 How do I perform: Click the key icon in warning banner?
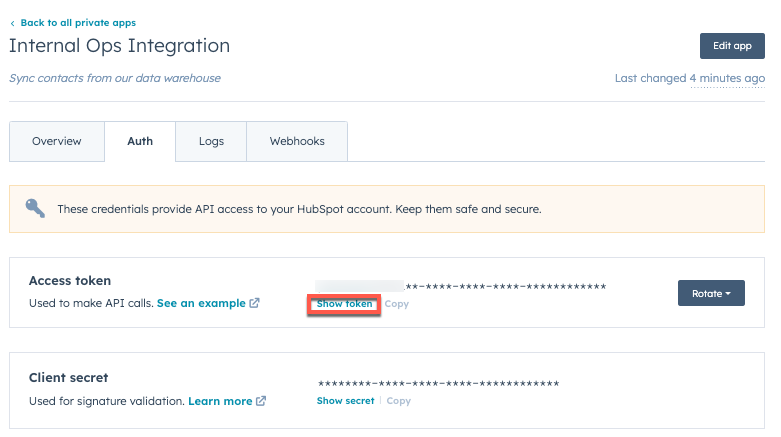(36, 209)
